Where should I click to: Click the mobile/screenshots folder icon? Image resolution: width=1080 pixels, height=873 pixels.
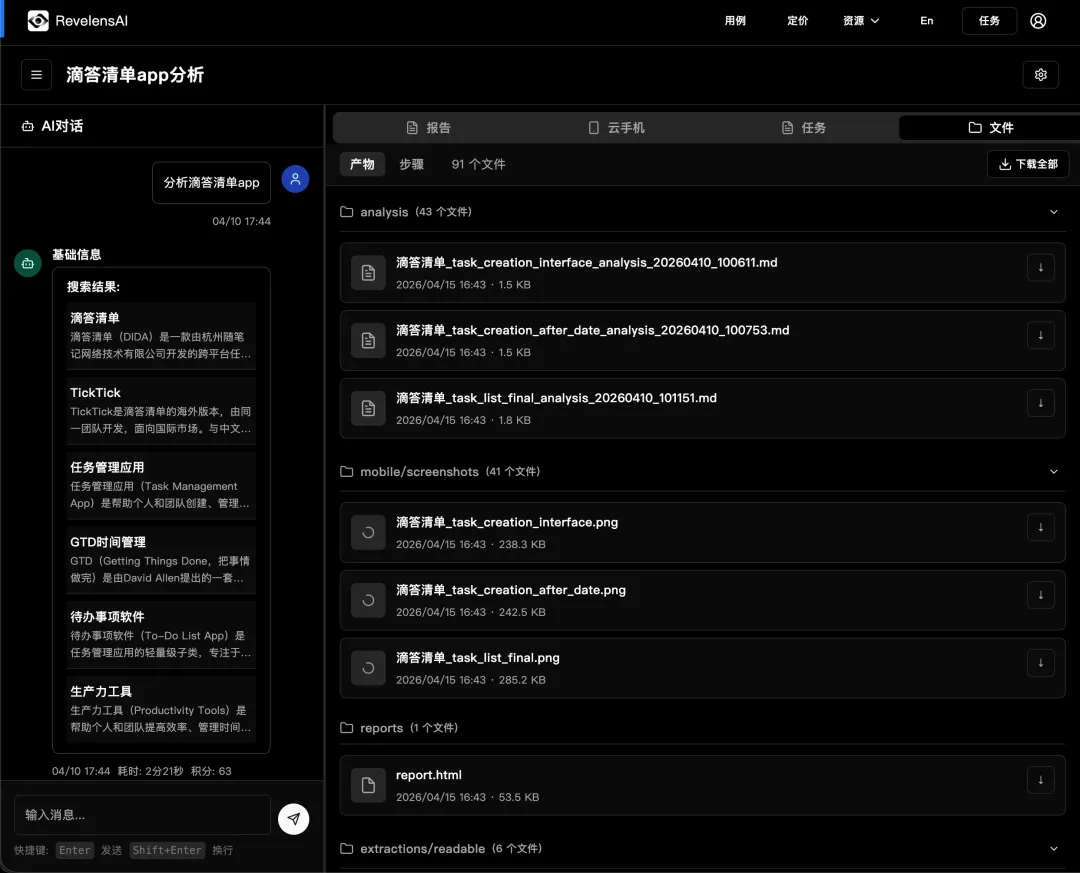click(346, 471)
